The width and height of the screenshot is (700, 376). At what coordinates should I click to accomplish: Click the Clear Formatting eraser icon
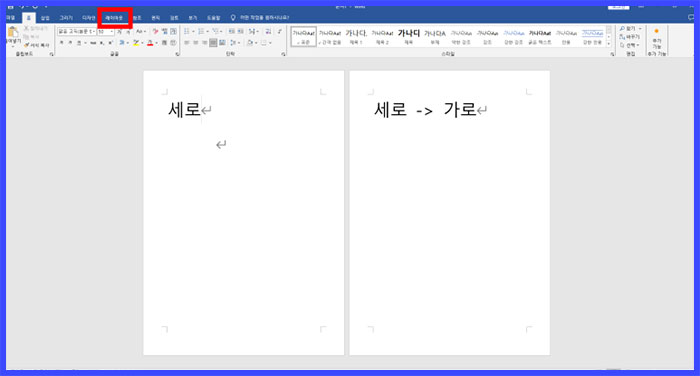click(155, 31)
